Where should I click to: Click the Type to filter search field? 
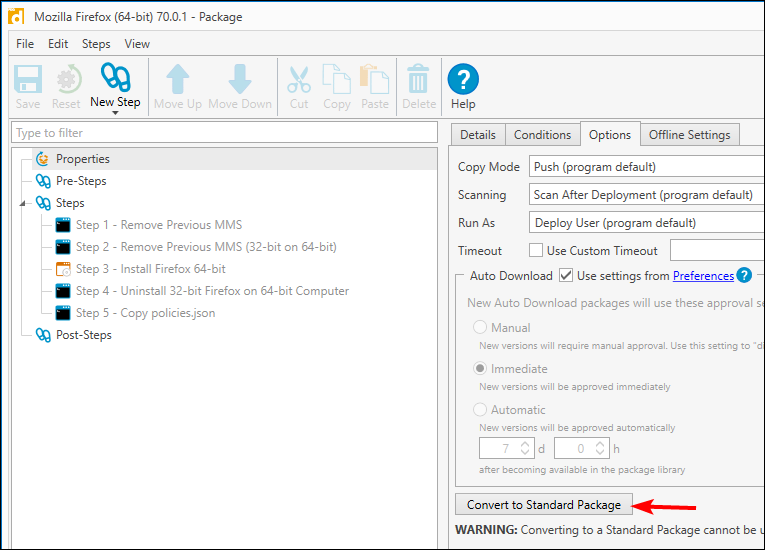pos(225,133)
